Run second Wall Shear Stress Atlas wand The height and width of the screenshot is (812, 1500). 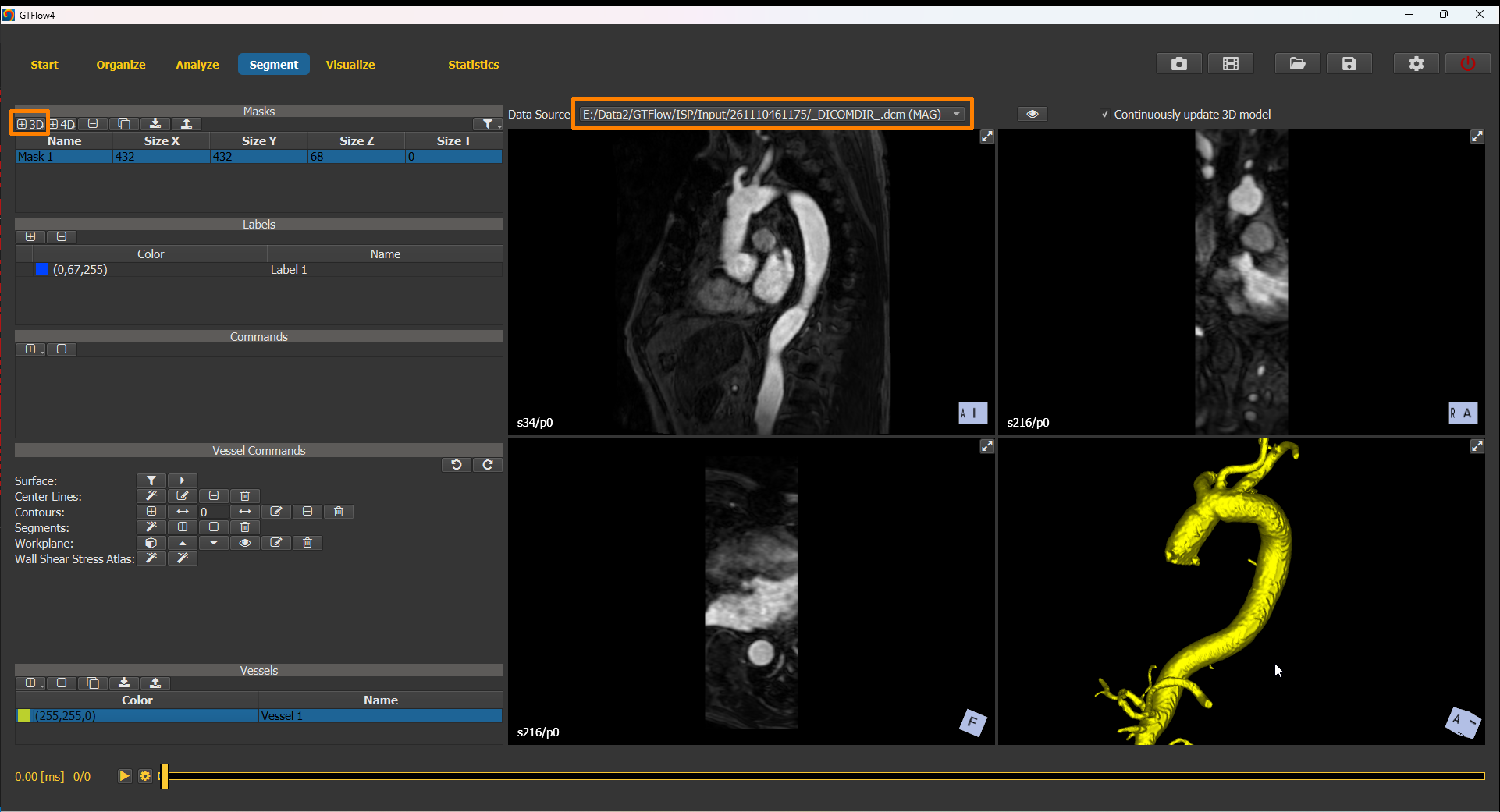(183, 558)
